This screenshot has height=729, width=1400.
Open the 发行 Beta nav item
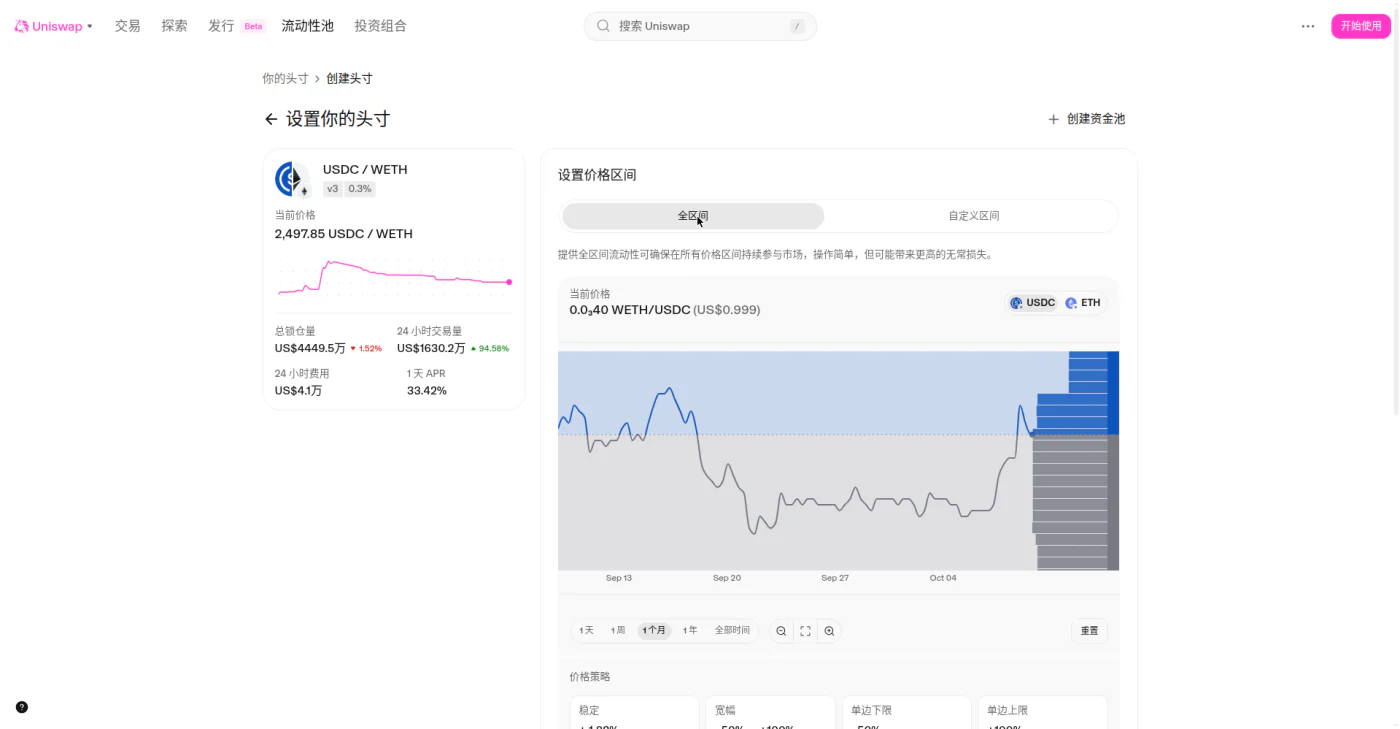[237, 26]
